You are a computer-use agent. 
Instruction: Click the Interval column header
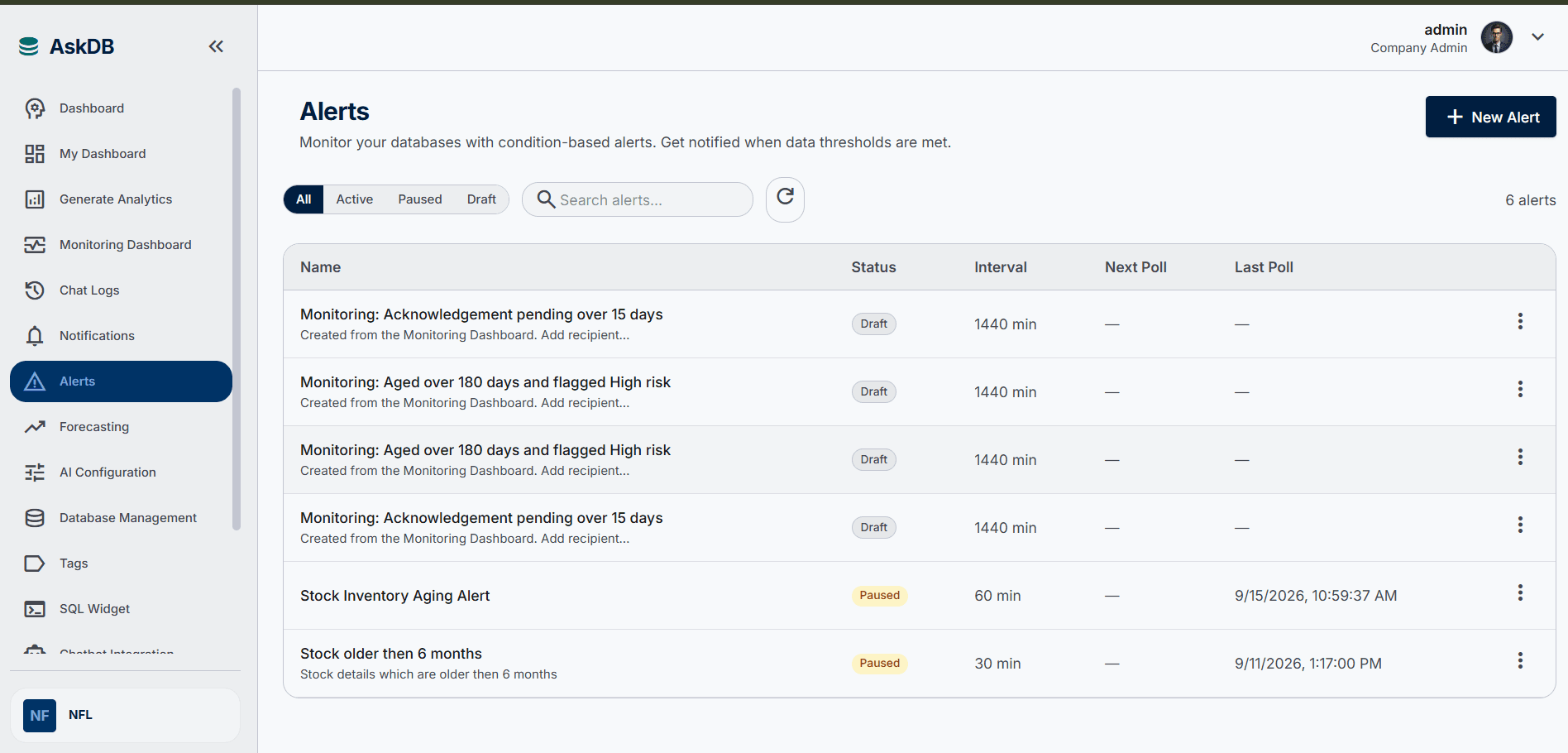click(x=1001, y=267)
